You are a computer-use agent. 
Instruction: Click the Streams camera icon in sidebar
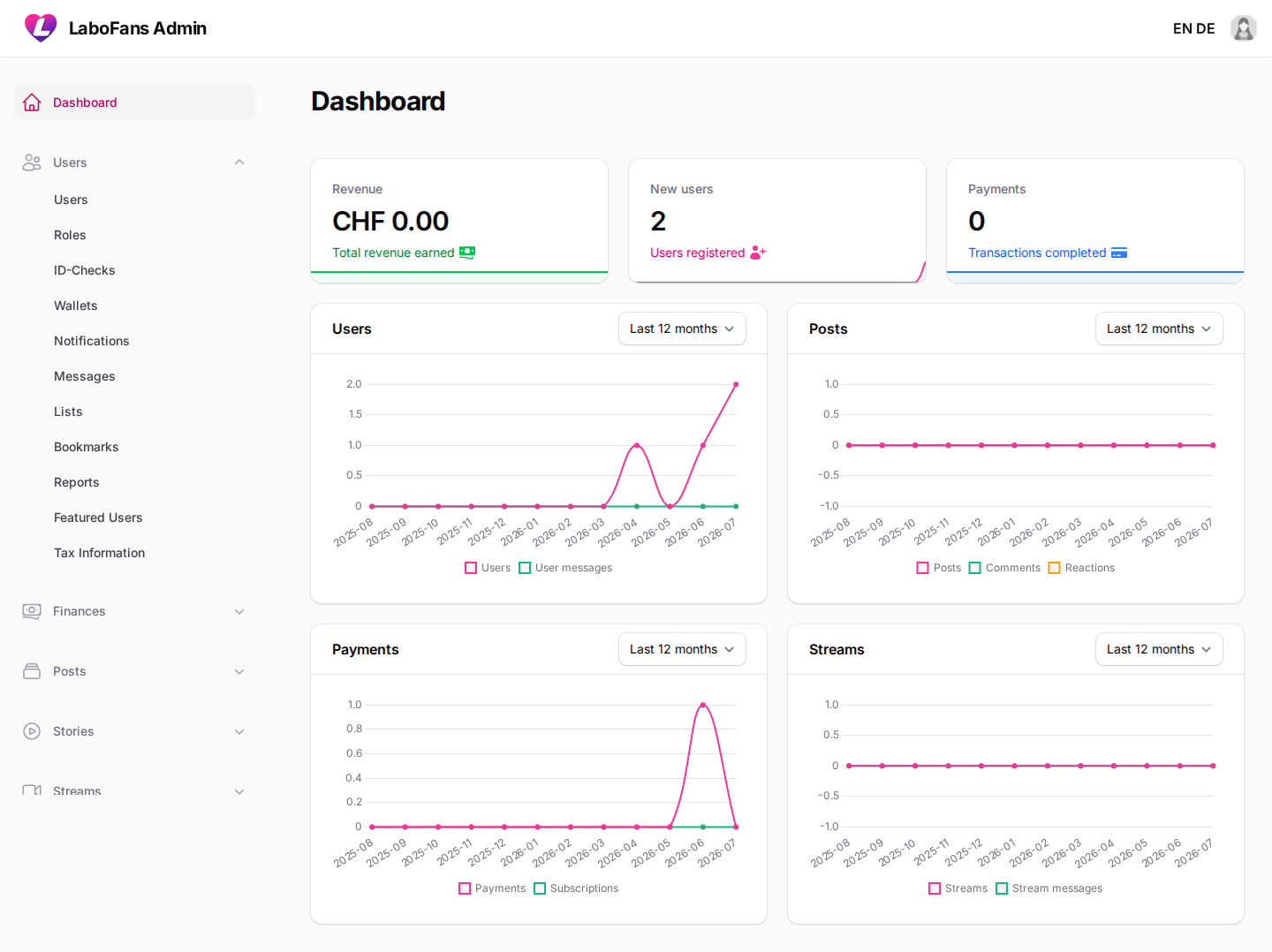[32, 790]
